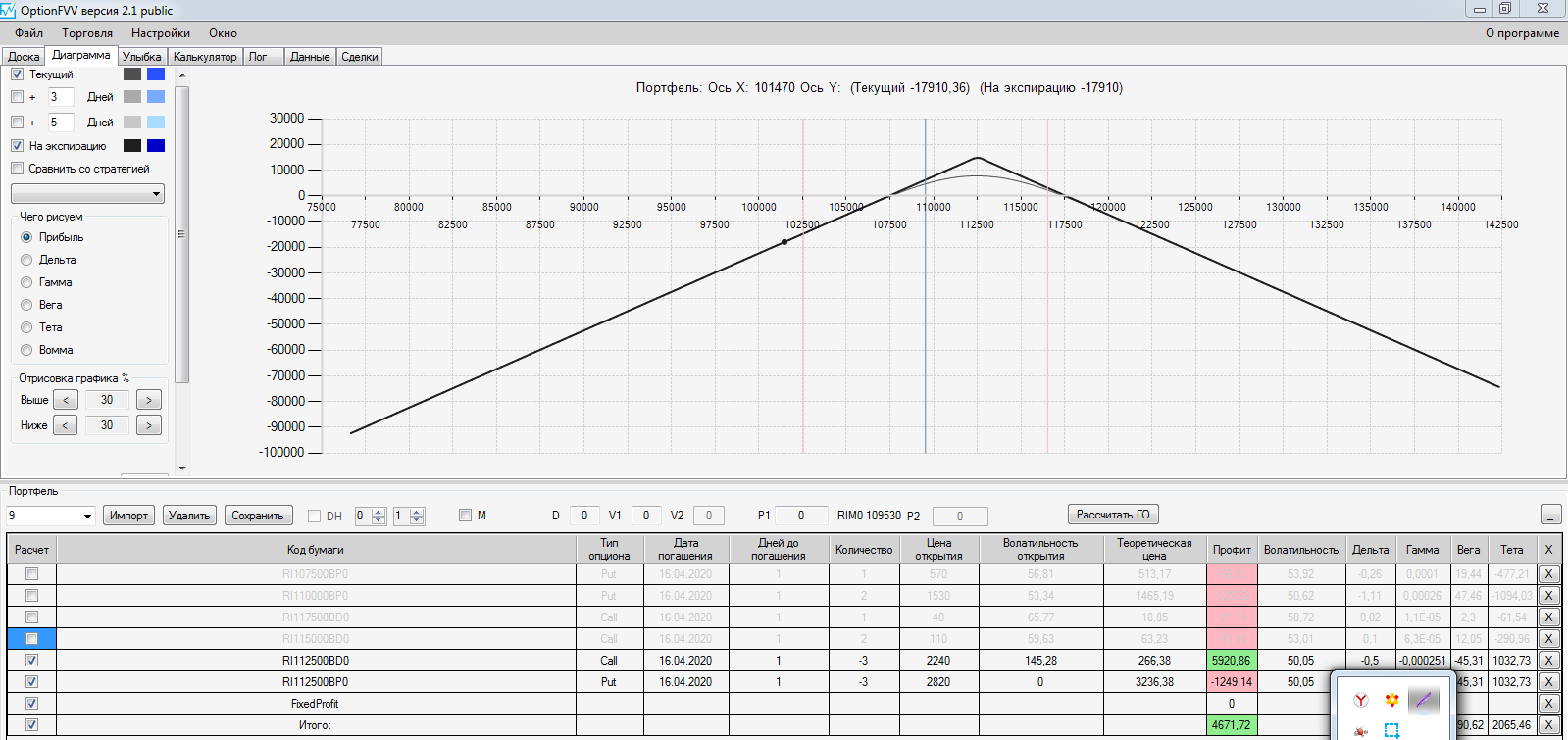Switch to the Калькулятор tab
Screen dimensions: 1568x740
pos(205,57)
